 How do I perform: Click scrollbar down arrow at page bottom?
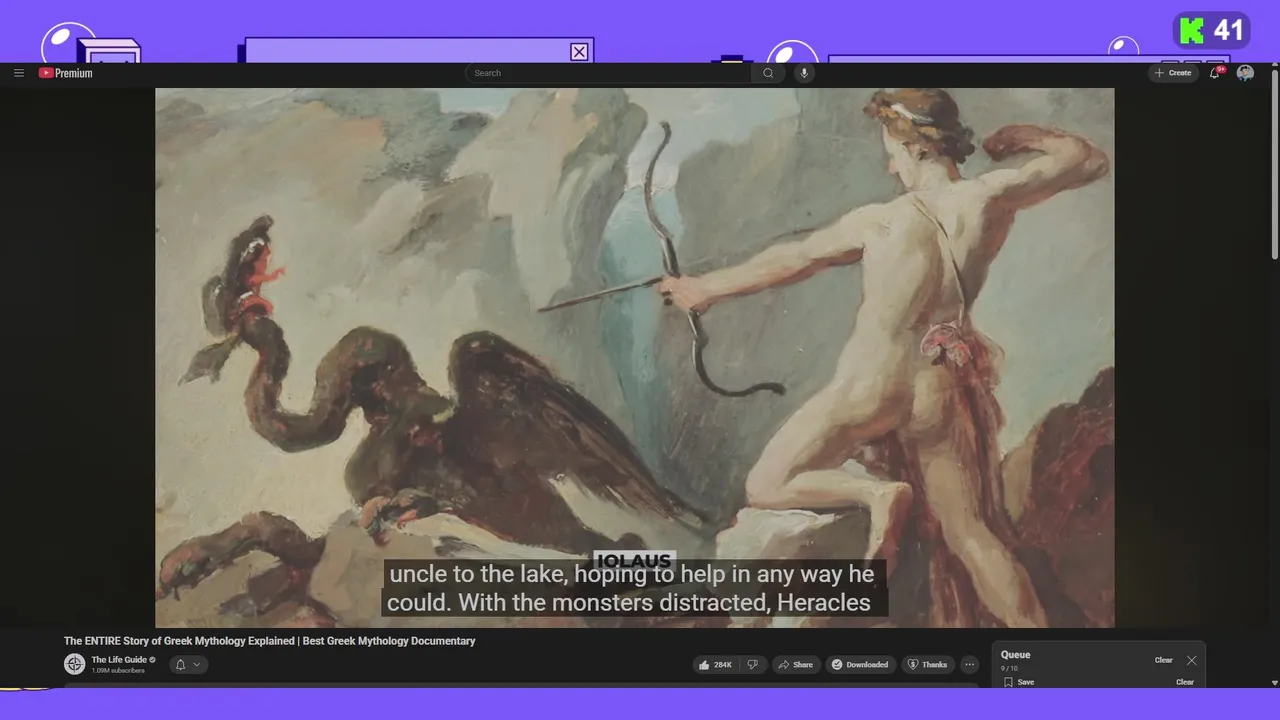[1274, 682]
